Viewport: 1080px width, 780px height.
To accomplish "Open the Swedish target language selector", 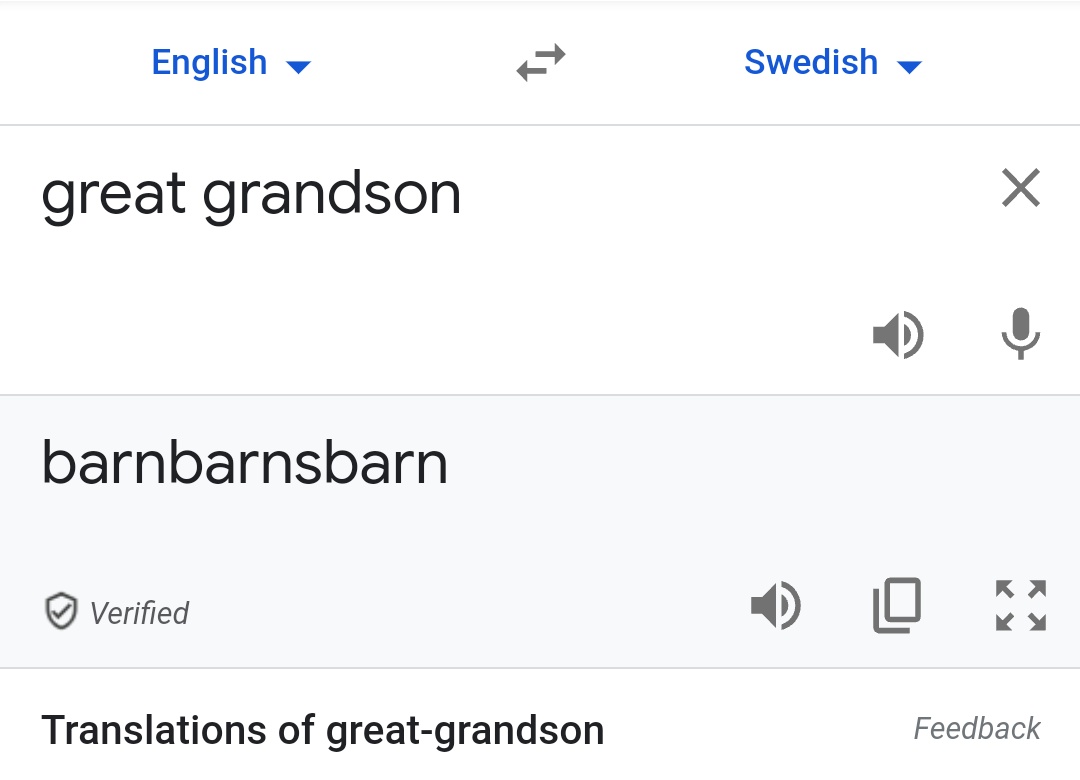I will point(811,63).
